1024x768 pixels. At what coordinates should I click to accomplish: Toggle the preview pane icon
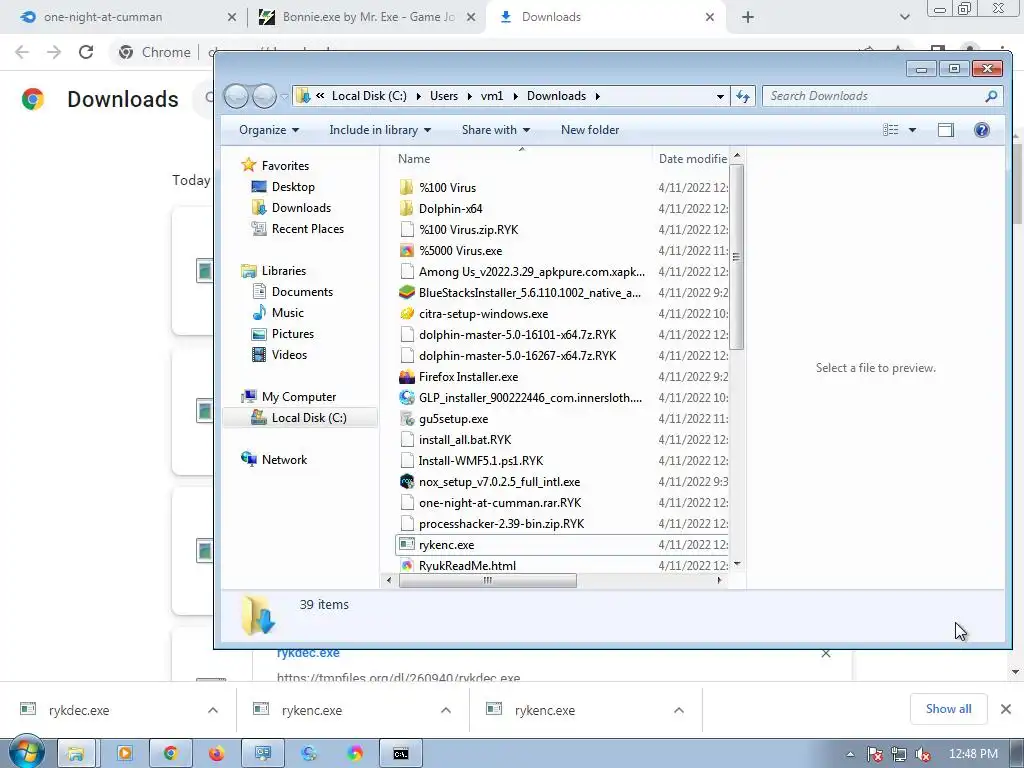[945, 130]
